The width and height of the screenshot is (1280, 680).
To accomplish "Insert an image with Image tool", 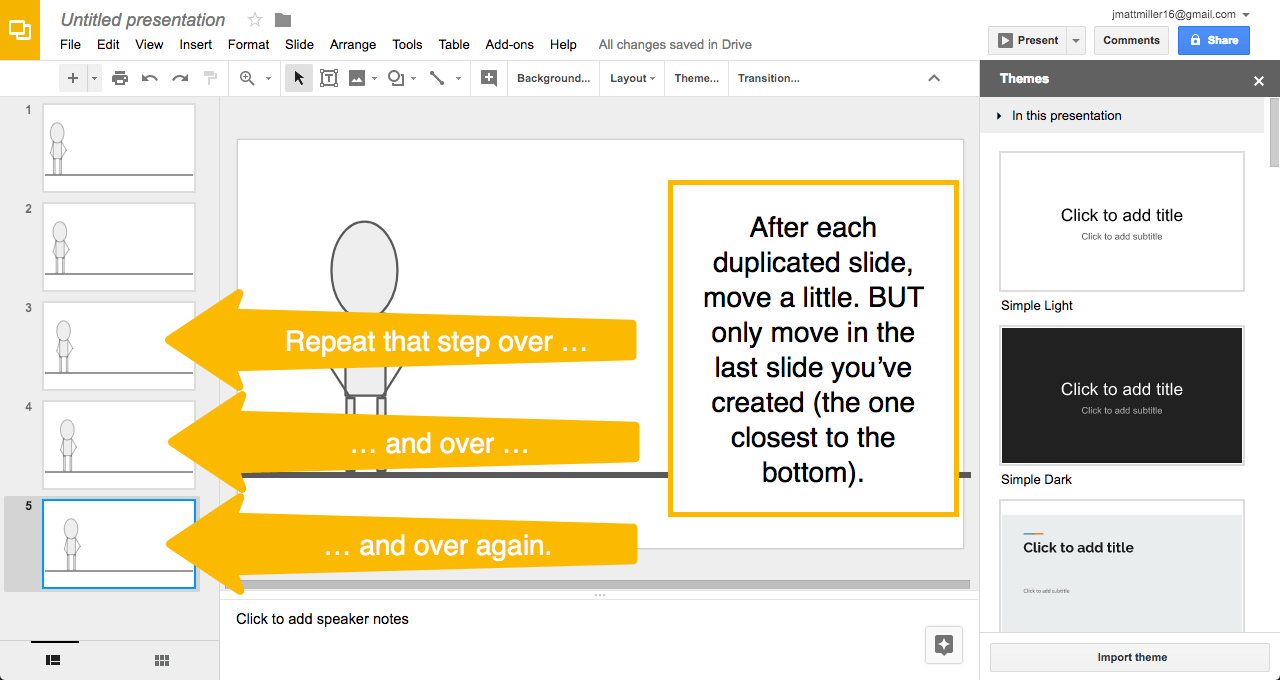I will click(357, 78).
